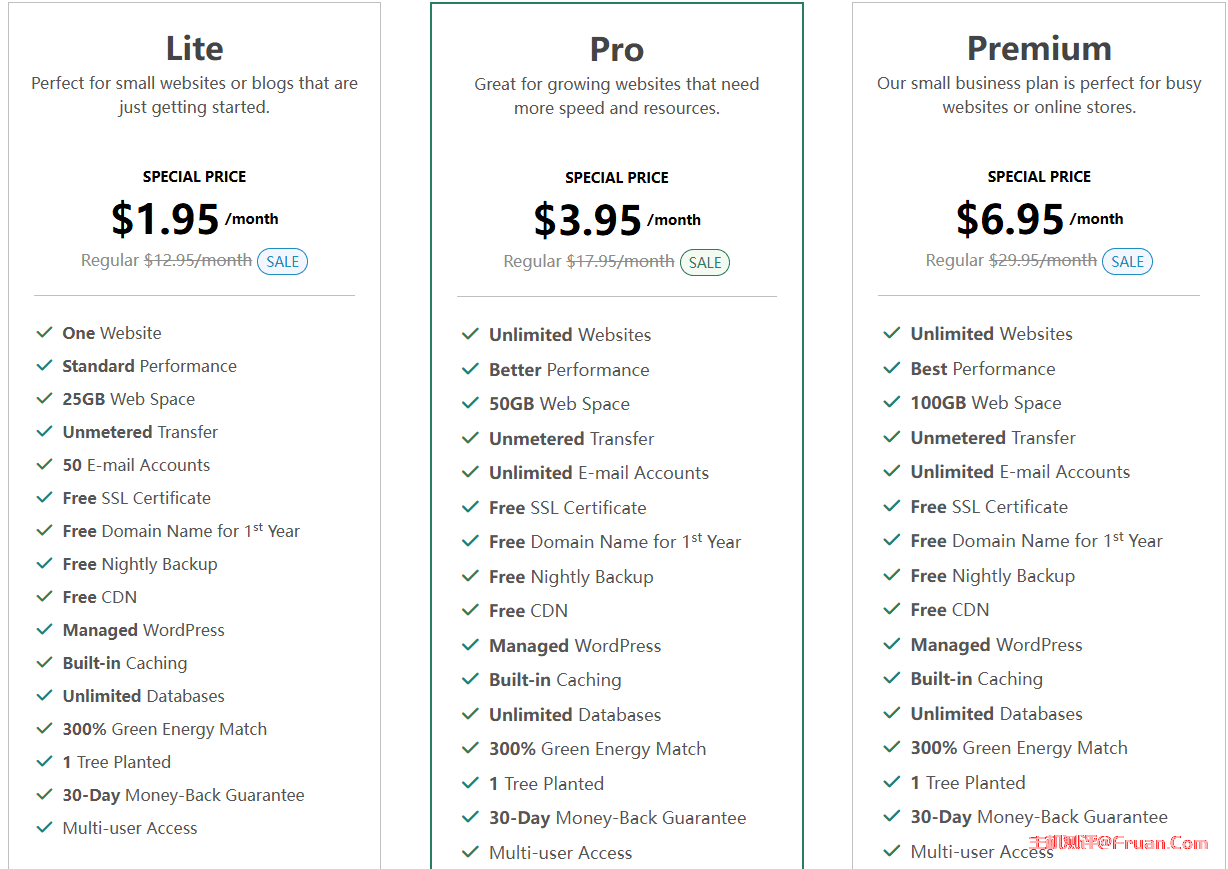Click the SALE badge under Pro plan
The height and width of the screenshot is (869, 1228).
tap(705, 262)
